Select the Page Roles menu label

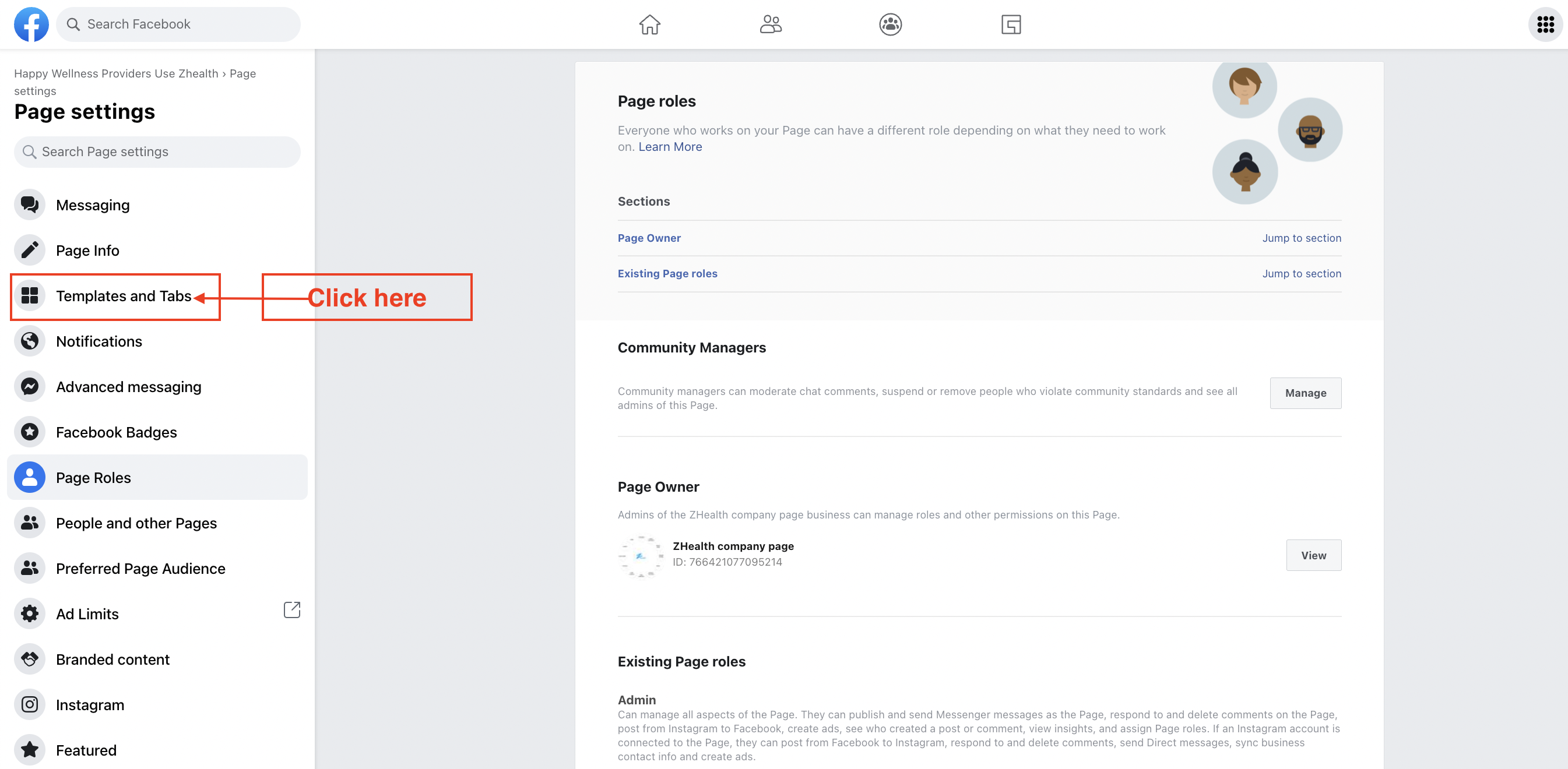point(93,478)
